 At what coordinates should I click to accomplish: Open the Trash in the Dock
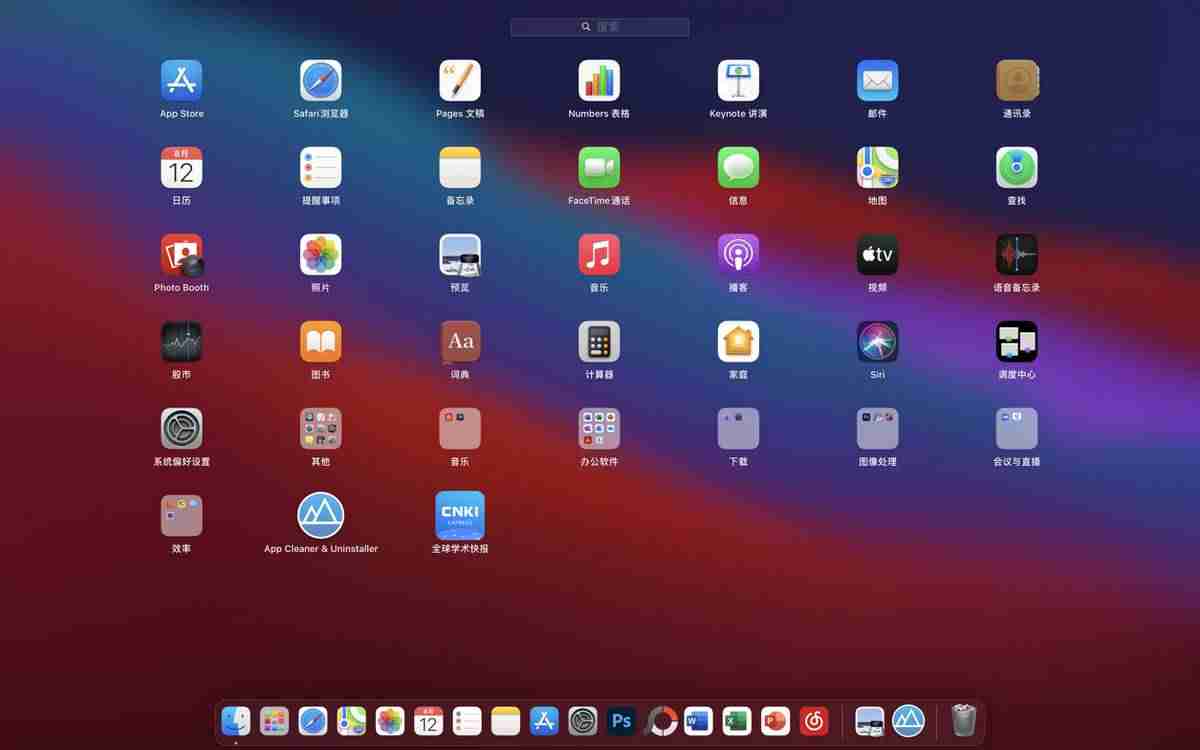pyautogui.click(x=964, y=721)
